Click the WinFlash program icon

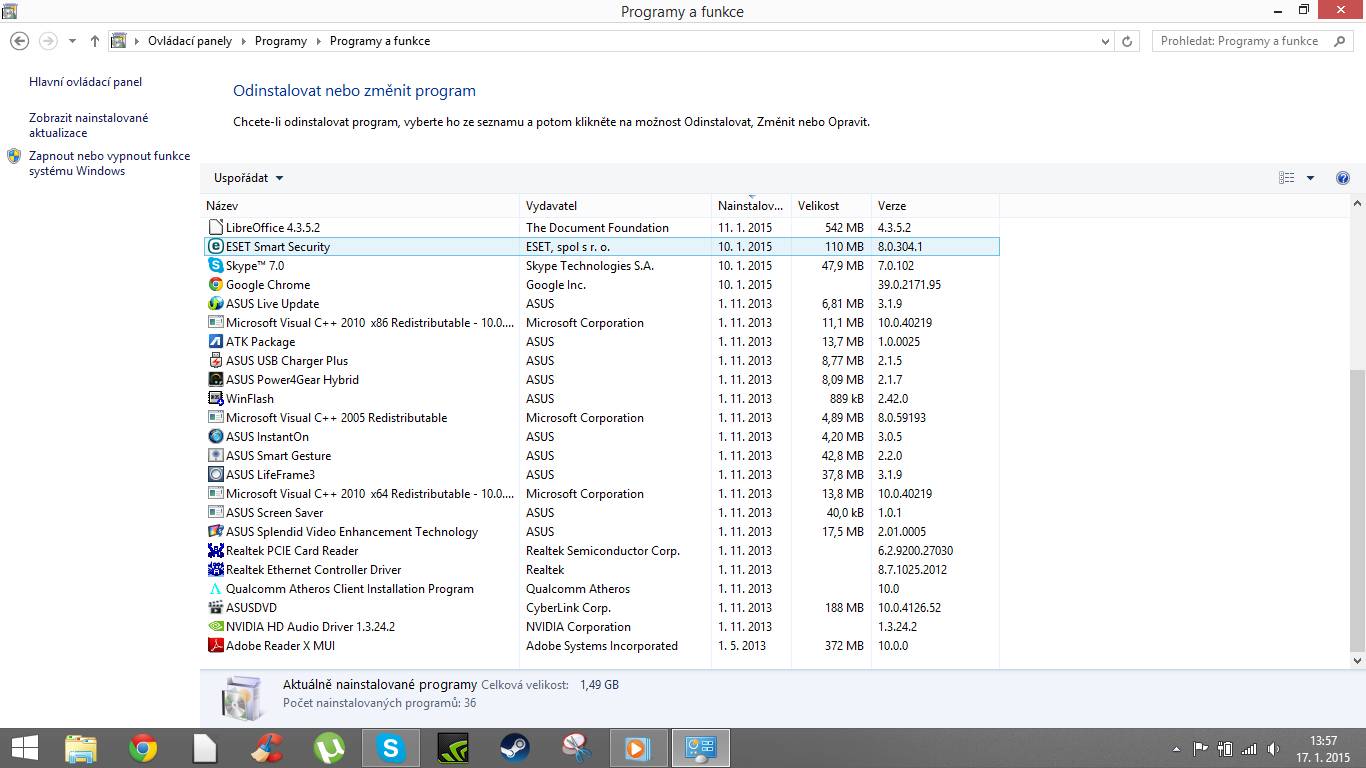point(216,399)
